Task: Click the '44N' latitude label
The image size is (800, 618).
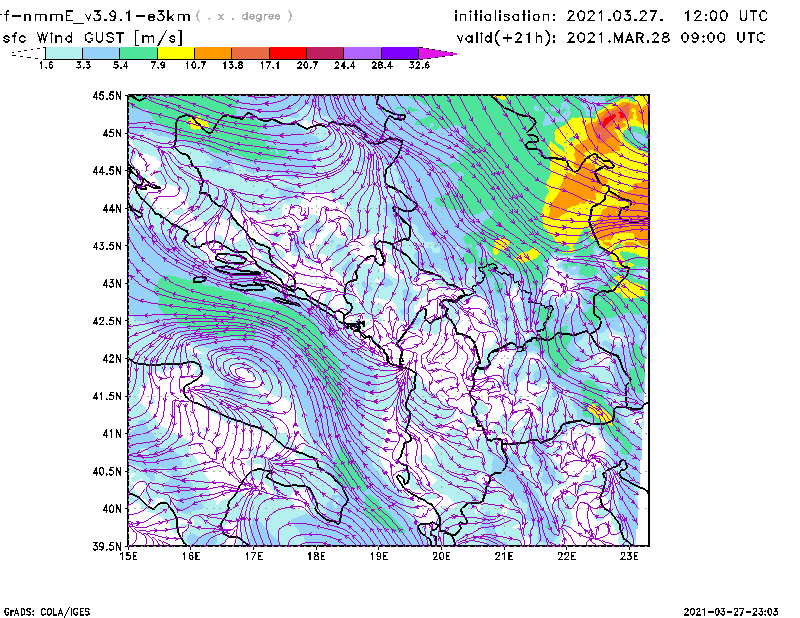Action: [112, 208]
